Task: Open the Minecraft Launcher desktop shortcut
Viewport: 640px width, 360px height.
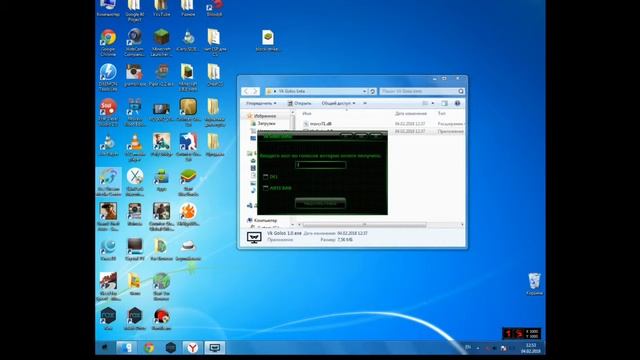Action: (161, 41)
